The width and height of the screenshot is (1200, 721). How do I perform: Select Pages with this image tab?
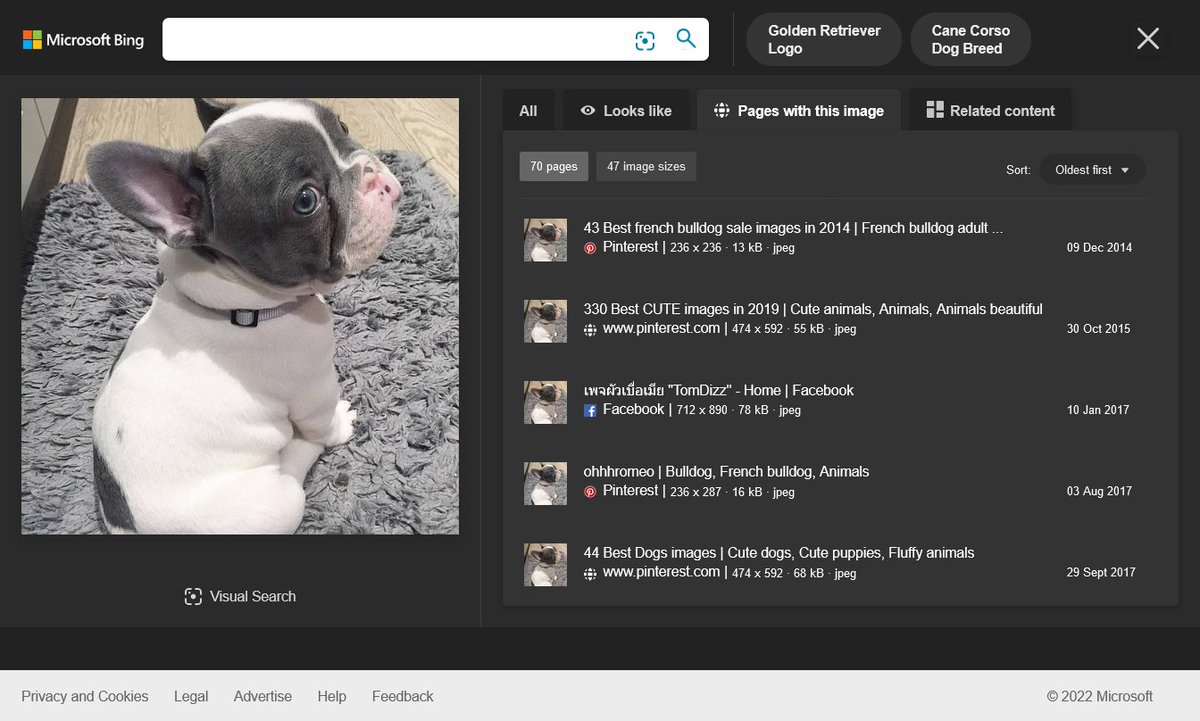799,110
